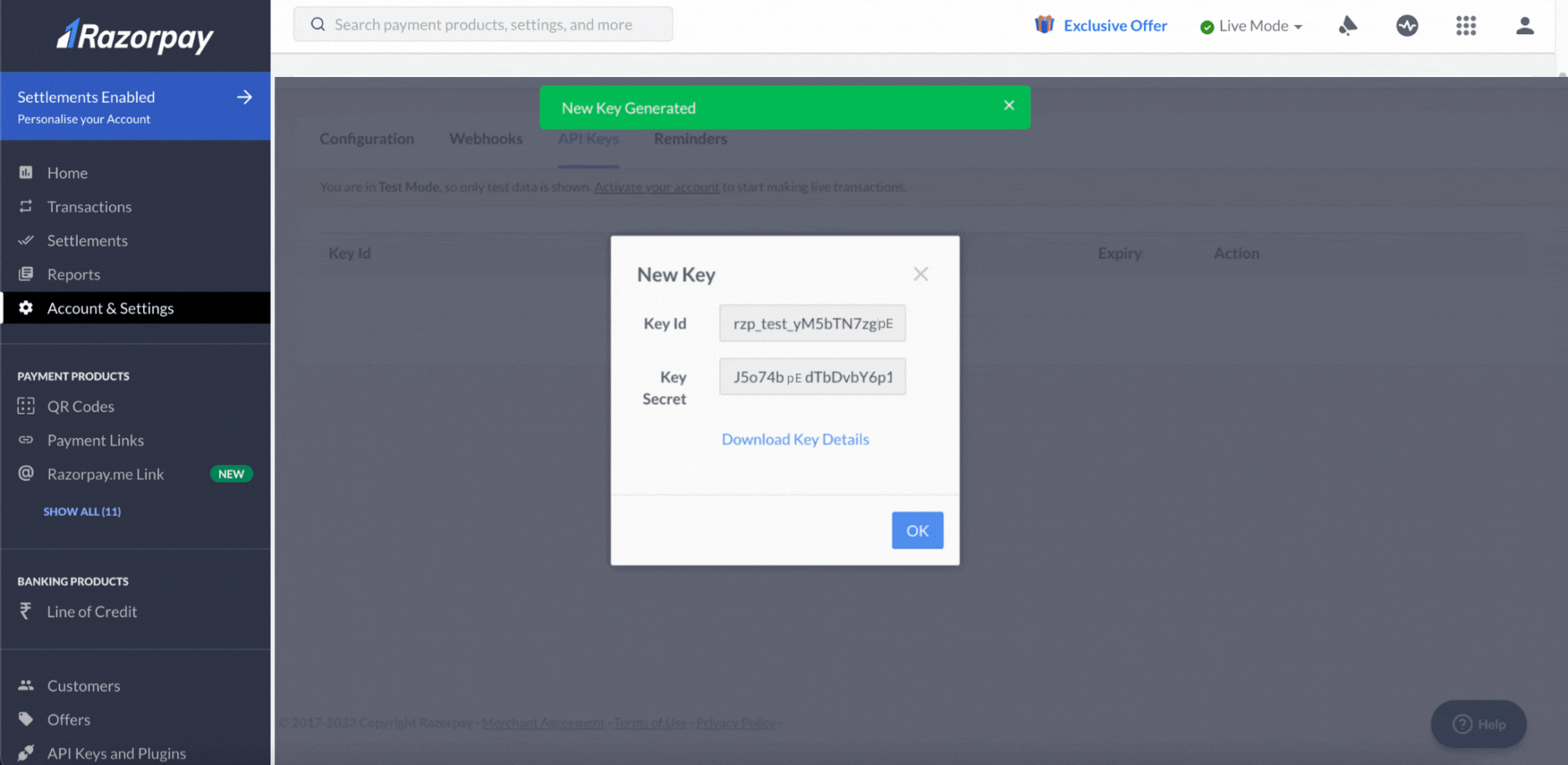Image resolution: width=1568 pixels, height=765 pixels.
Task: Open the announcements megaphone icon
Action: [x=1347, y=25]
